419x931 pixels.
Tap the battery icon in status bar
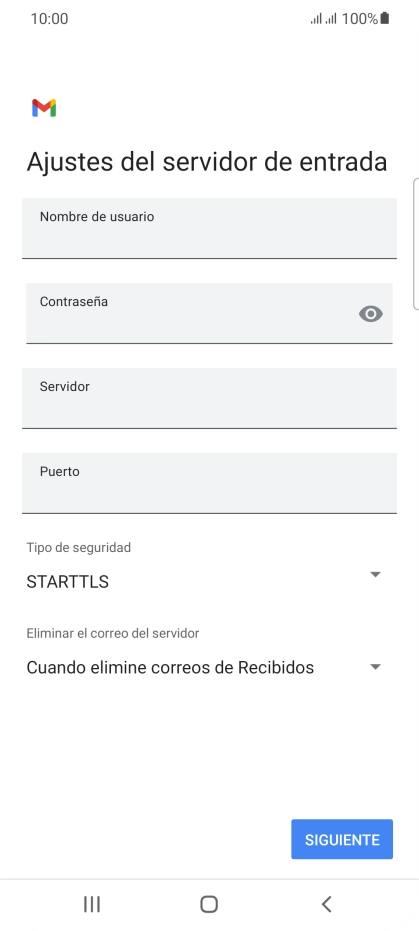(385, 18)
